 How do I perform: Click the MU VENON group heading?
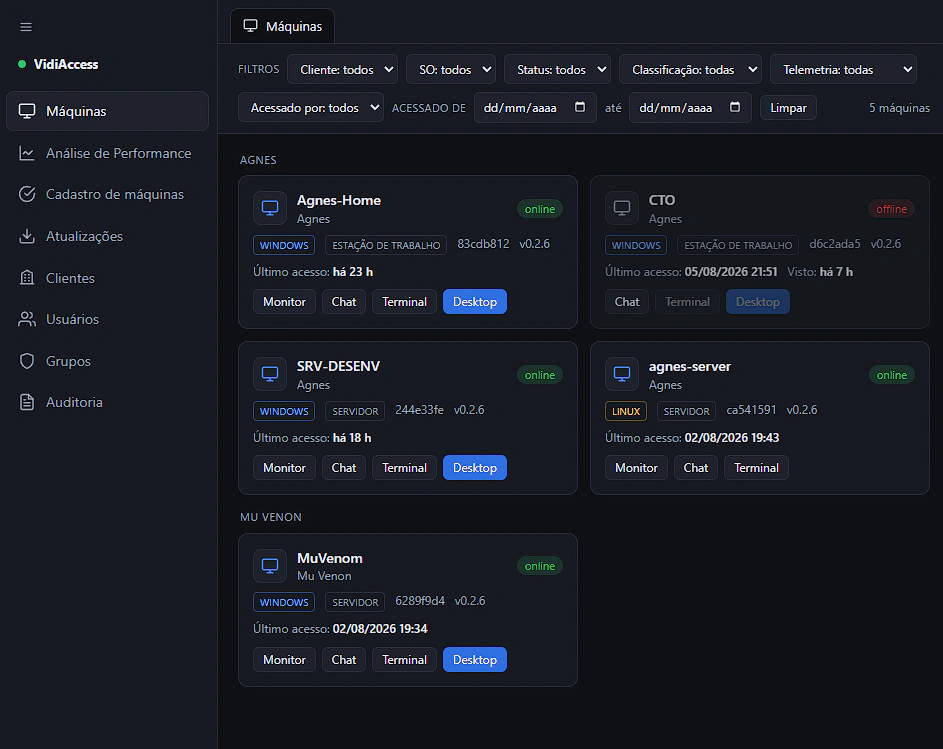(x=271, y=517)
